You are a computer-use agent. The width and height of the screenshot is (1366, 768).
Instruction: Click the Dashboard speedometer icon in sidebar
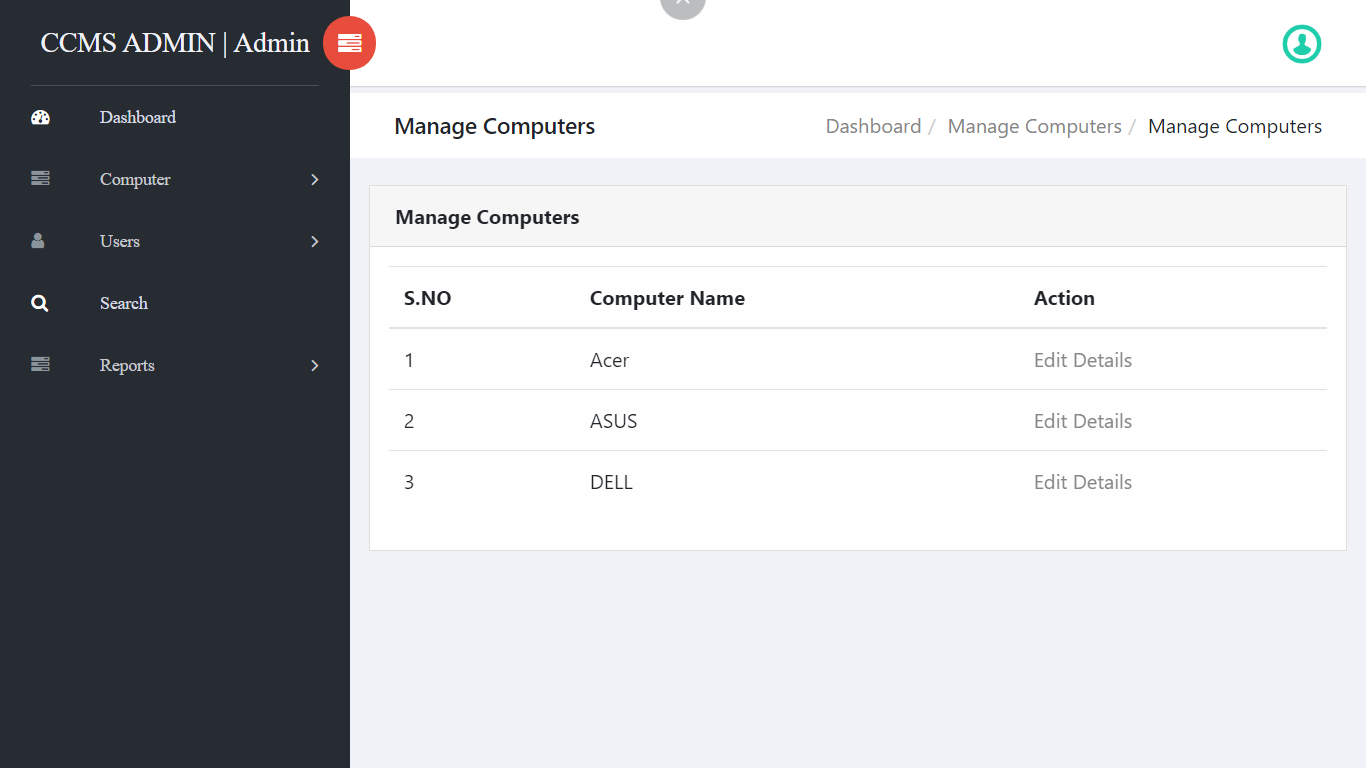click(x=40, y=117)
